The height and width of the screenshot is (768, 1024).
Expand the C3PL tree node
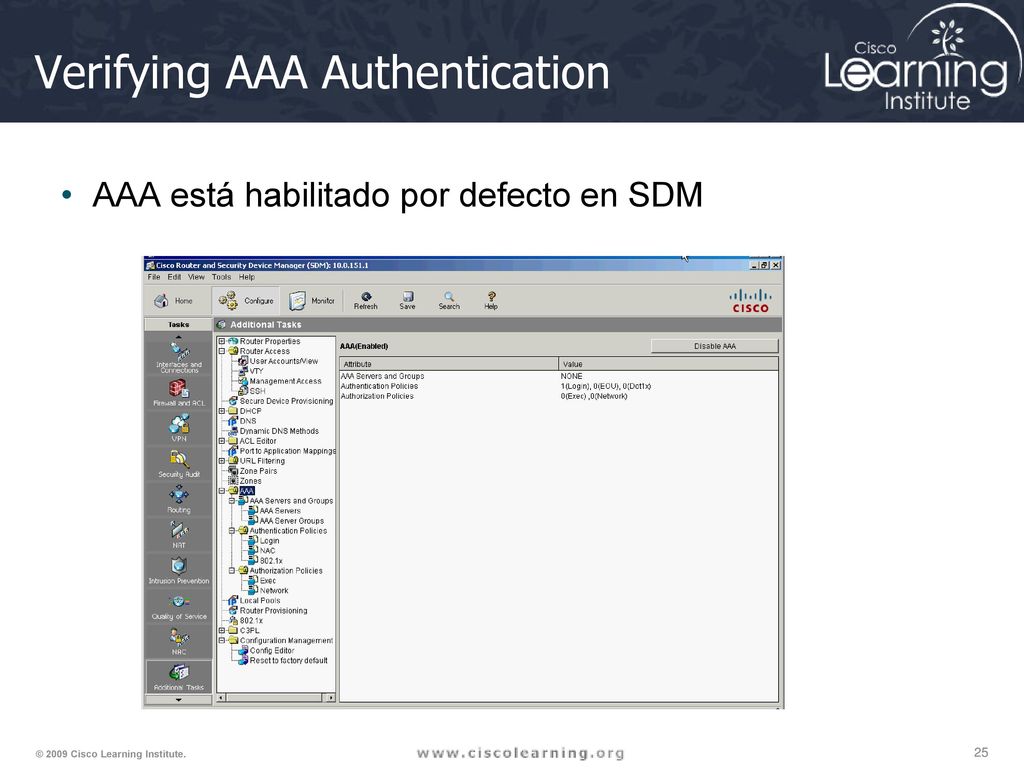[222, 630]
